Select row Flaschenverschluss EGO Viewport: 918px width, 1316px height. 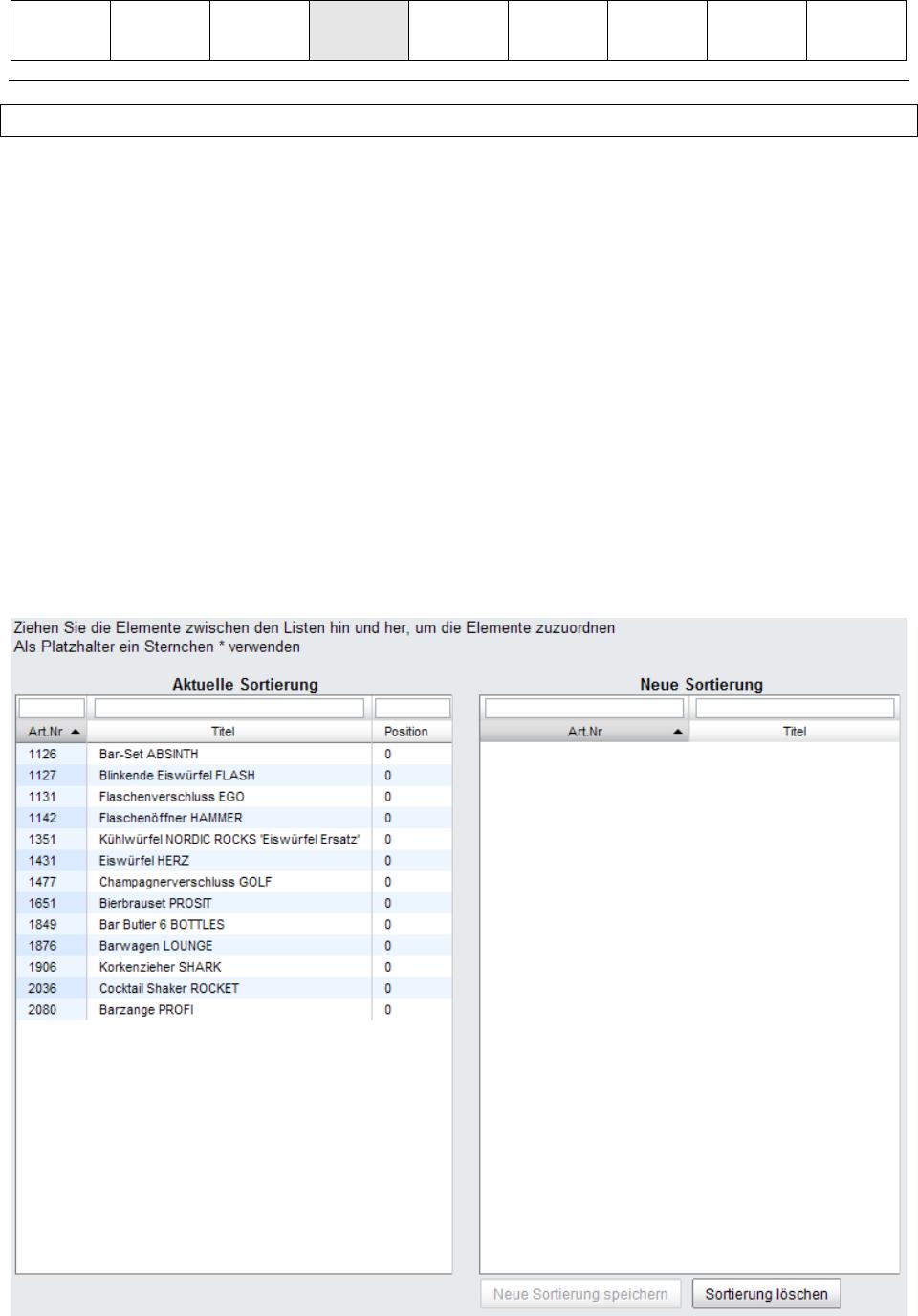click(x=234, y=797)
